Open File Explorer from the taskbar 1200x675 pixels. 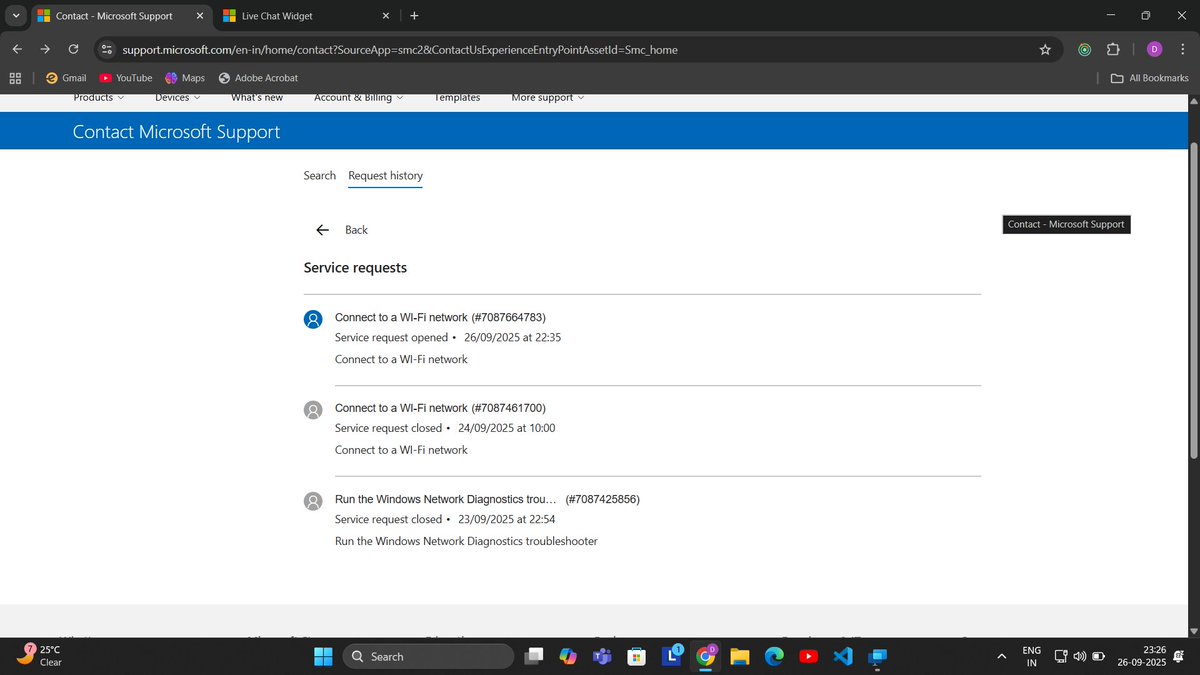point(739,656)
